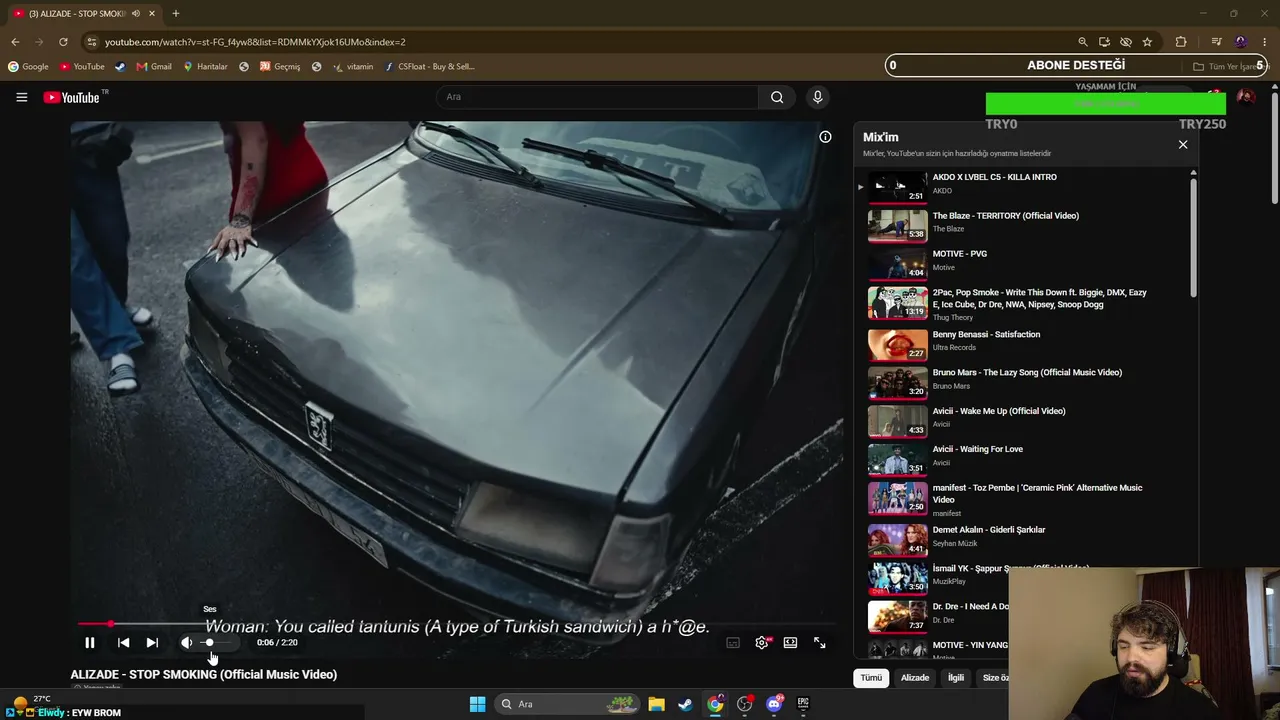This screenshot has height=720, width=1280.
Task: Play manifest - Toz Pembe video
Action: (x=897, y=497)
